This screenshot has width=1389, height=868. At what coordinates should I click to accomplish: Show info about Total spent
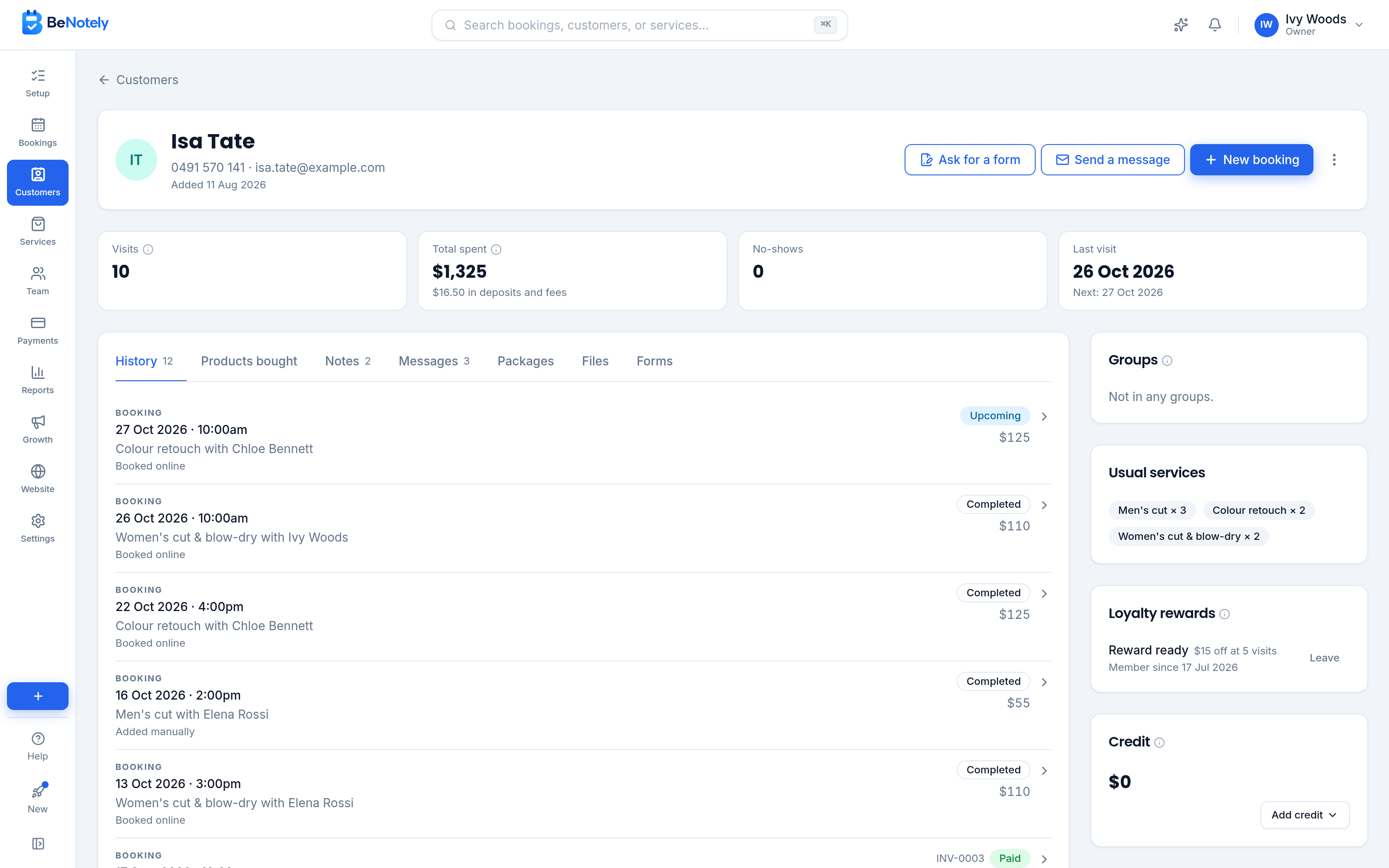coord(497,249)
